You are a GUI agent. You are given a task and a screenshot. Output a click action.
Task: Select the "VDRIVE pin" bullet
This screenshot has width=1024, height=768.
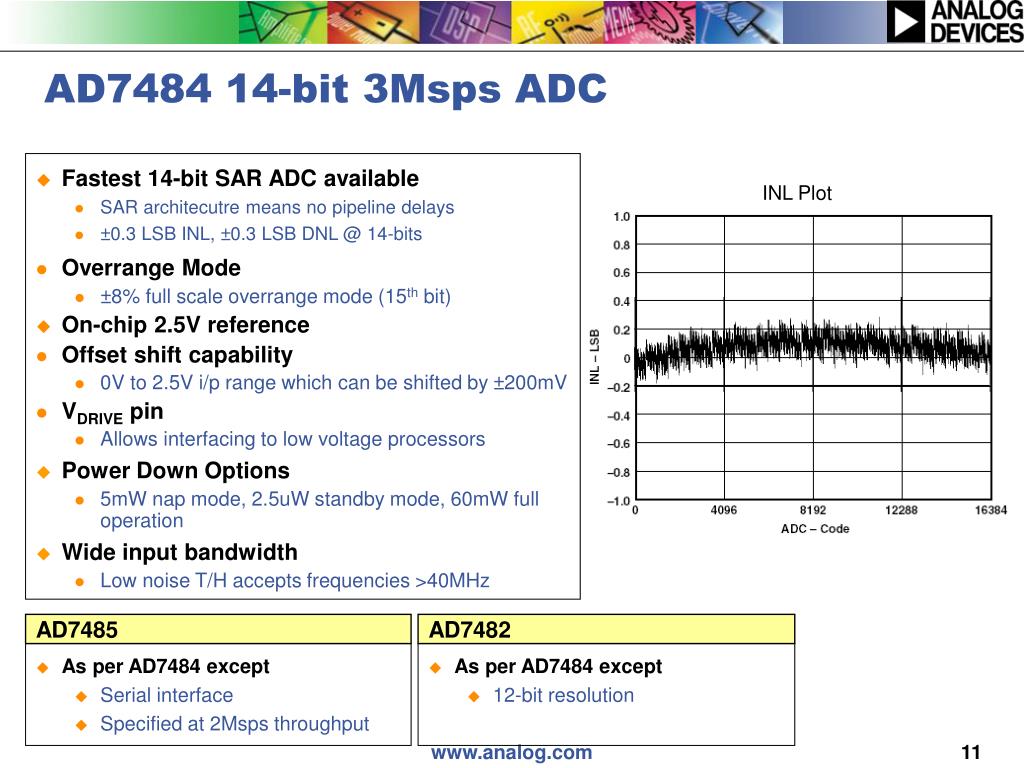point(112,413)
